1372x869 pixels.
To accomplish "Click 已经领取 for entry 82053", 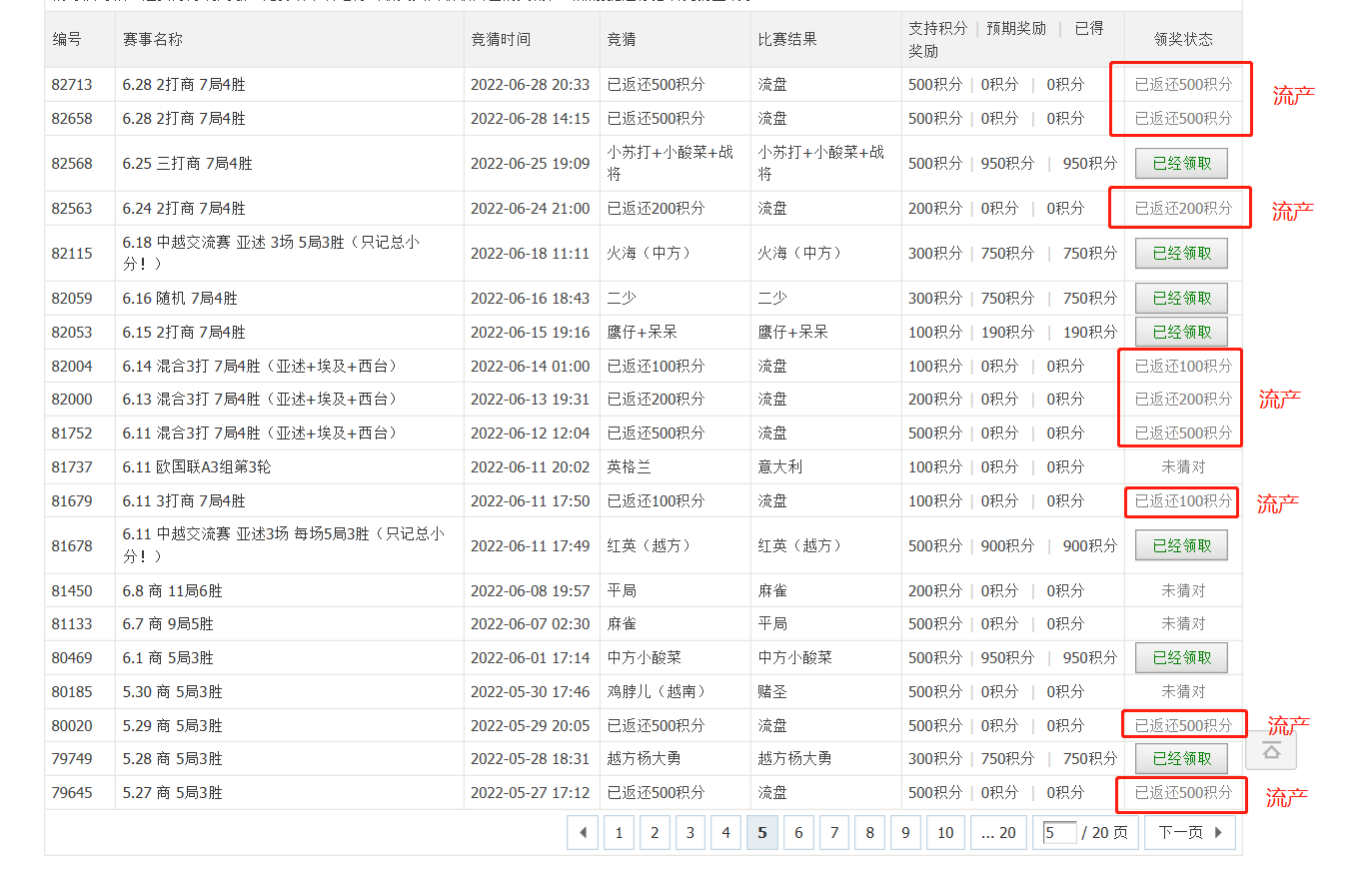I will (1181, 332).
